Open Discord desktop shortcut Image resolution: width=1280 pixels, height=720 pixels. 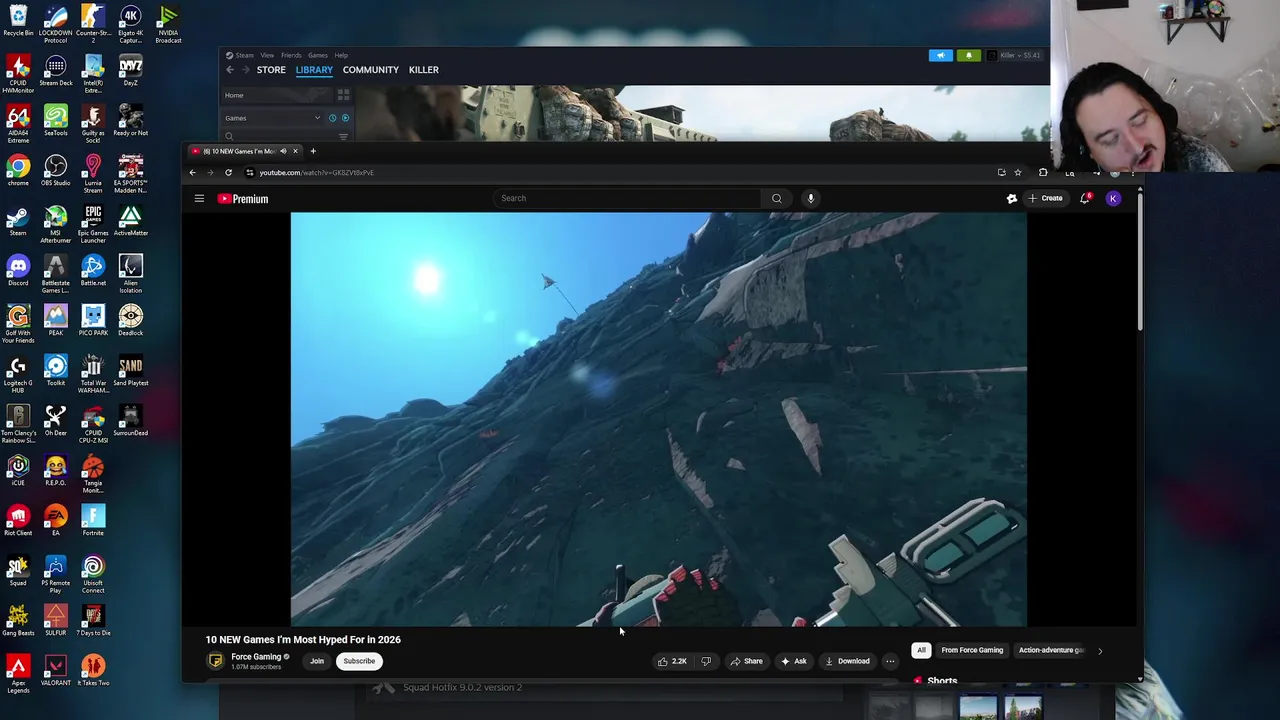tap(18, 270)
